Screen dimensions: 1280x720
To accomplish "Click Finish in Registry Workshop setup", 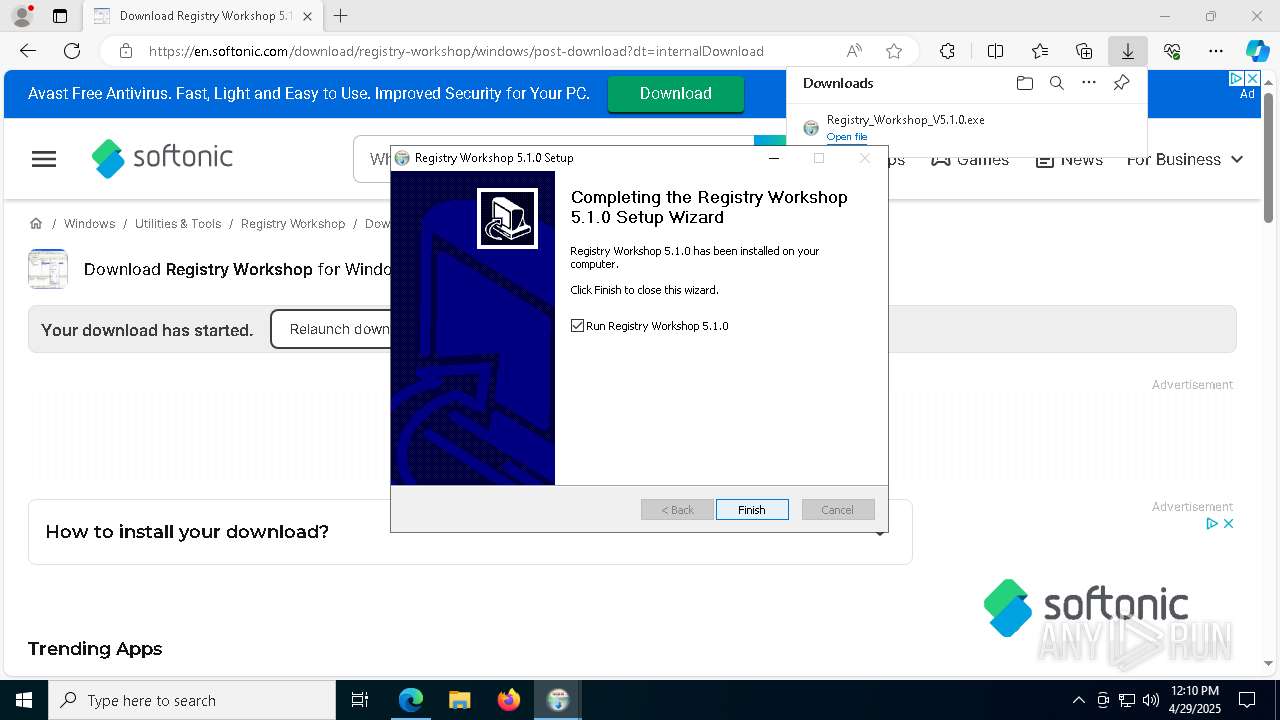I will (752, 510).
